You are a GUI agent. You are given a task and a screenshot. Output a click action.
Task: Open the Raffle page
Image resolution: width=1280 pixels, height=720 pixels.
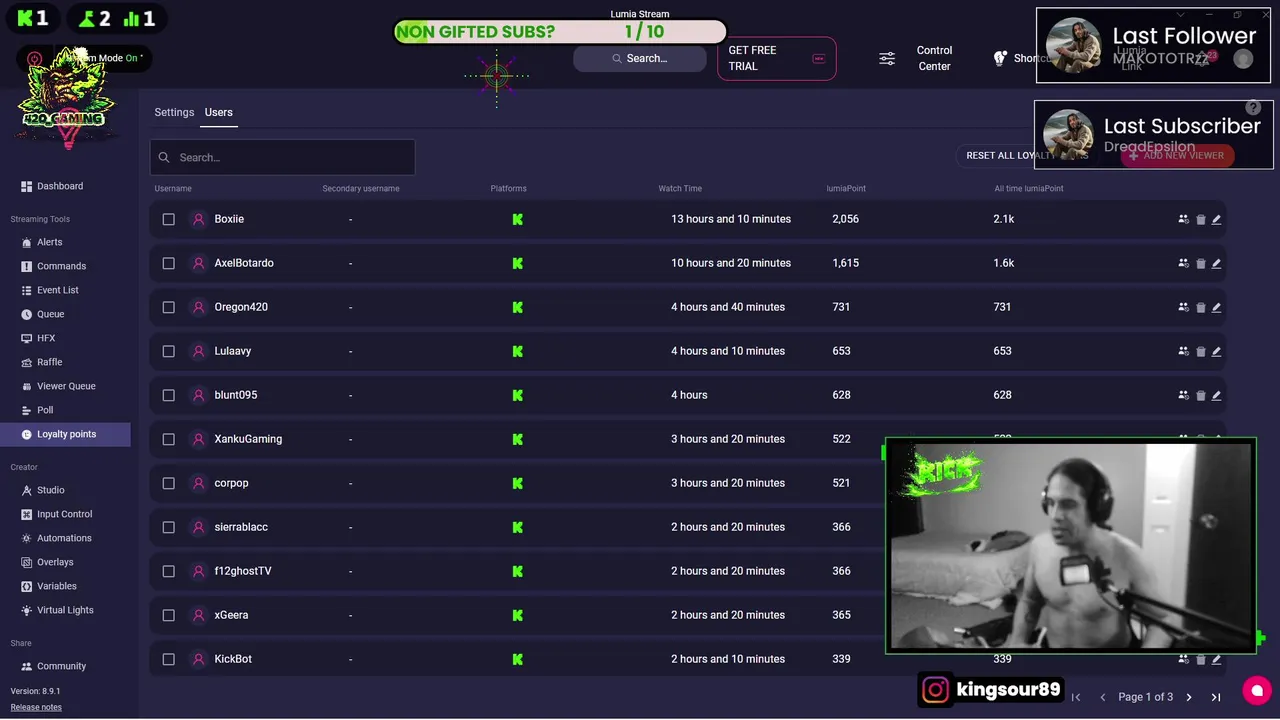[41, 362]
